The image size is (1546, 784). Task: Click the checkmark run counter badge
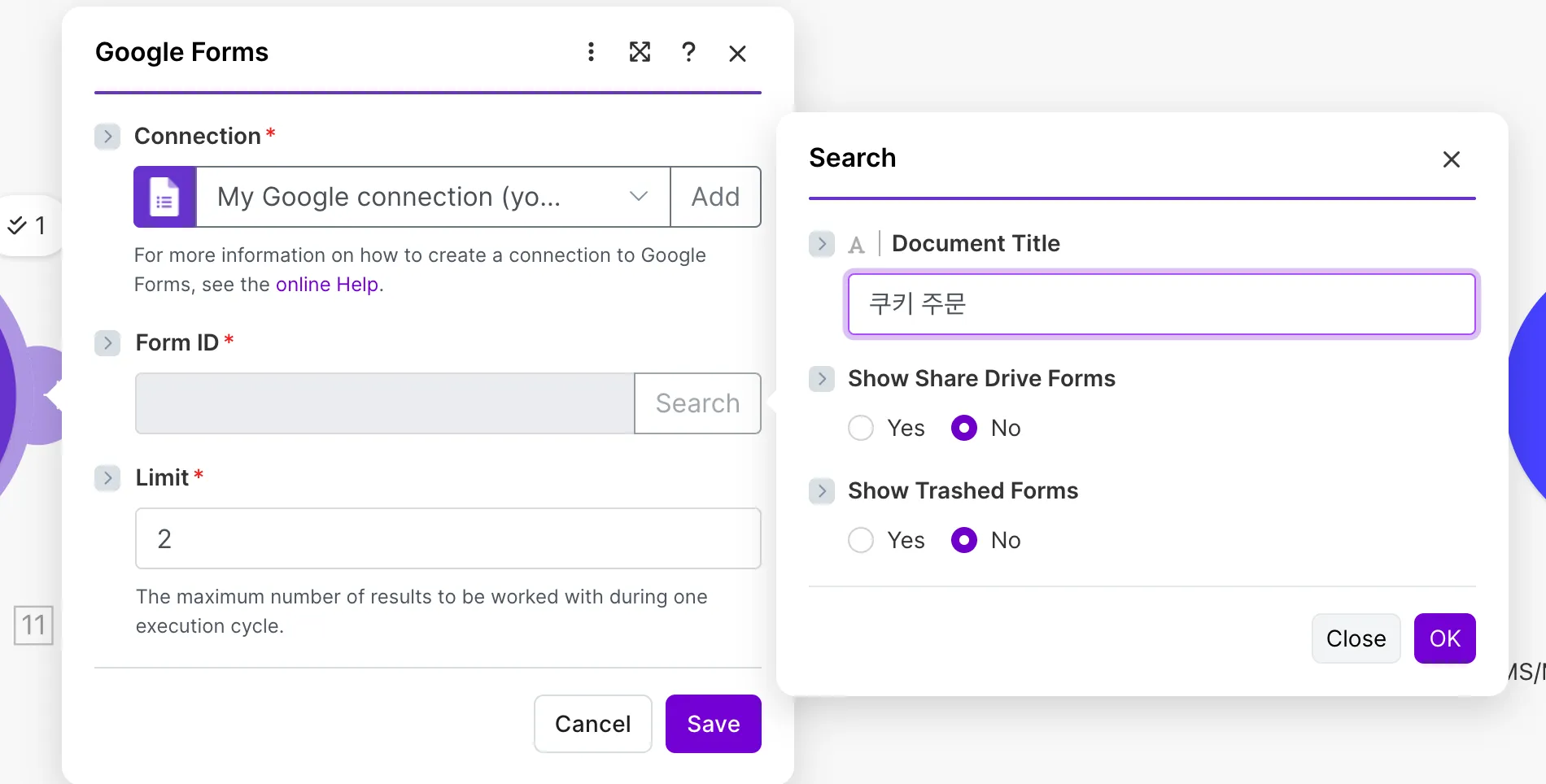click(27, 226)
